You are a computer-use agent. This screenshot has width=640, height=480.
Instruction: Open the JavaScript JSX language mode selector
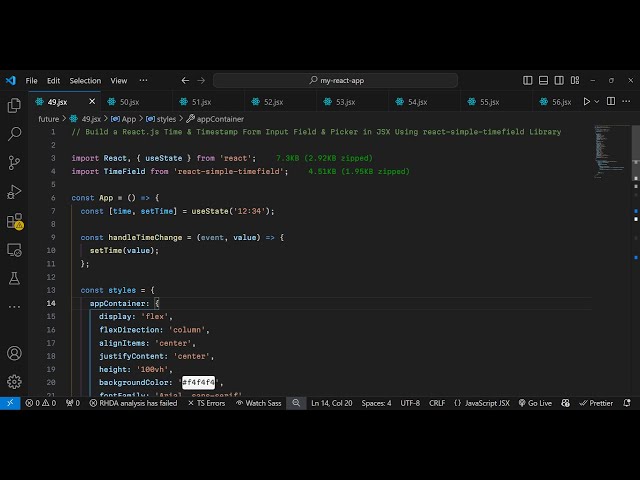click(482, 403)
